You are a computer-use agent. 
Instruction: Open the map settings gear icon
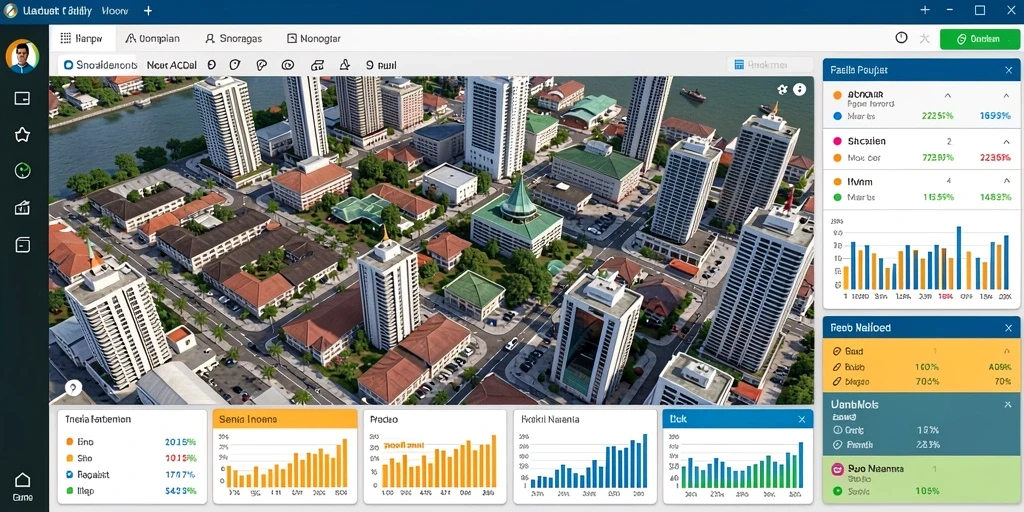pos(782,89)
